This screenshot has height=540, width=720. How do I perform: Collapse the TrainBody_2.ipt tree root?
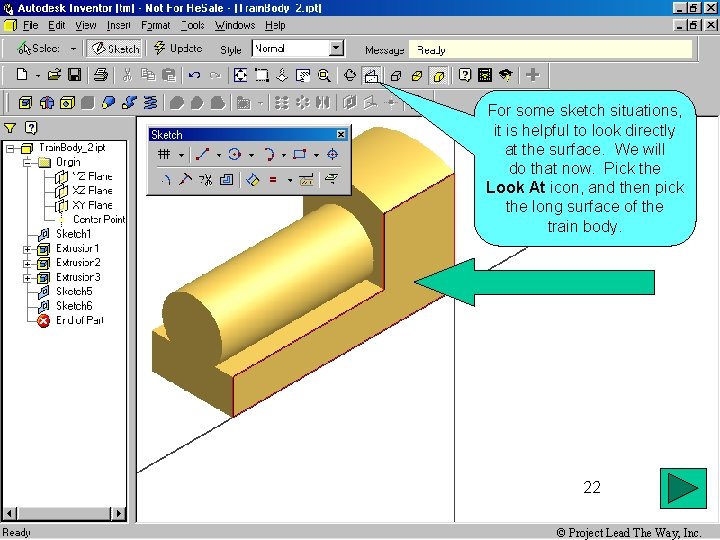pyautogui.click(x=10, y=148)
